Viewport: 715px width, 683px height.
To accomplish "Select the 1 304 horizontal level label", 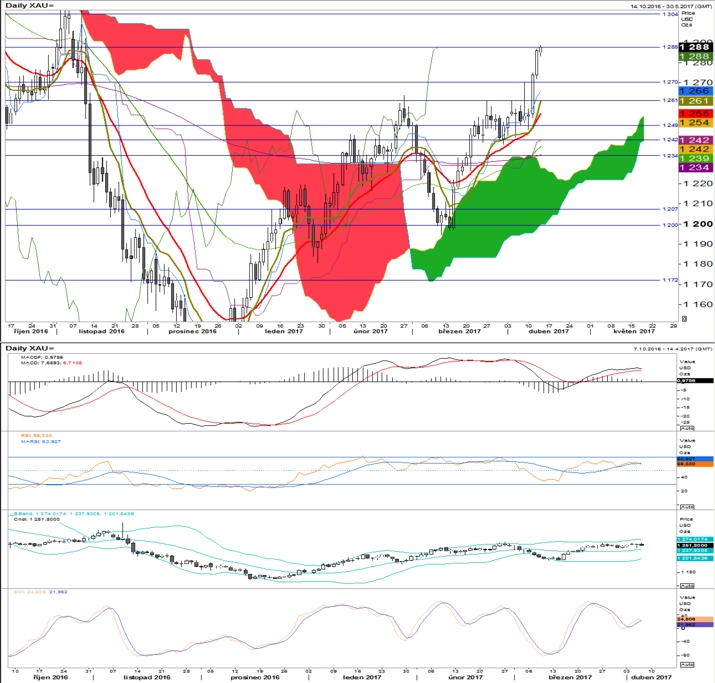I will pos(665,14).
